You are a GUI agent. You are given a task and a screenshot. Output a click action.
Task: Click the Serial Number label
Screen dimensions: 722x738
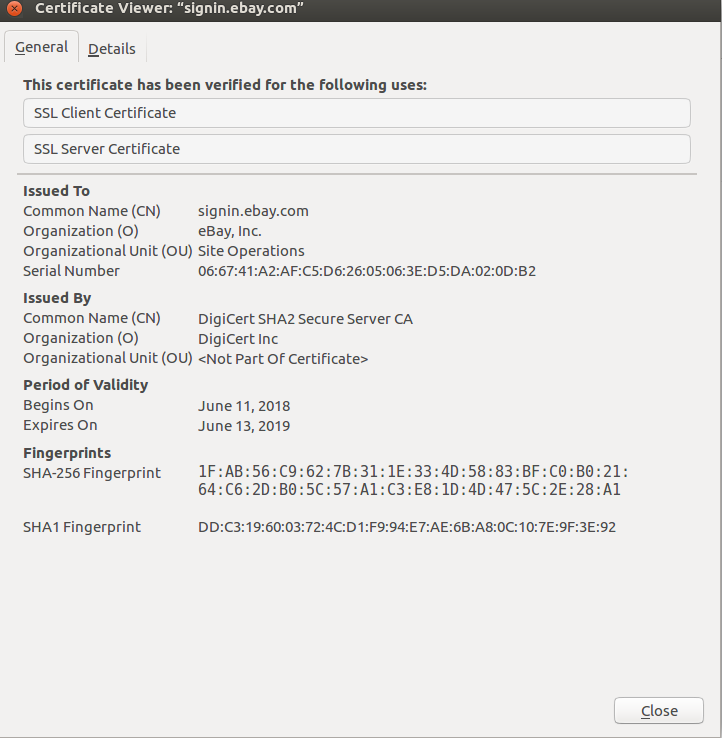[x=71, y=271]
